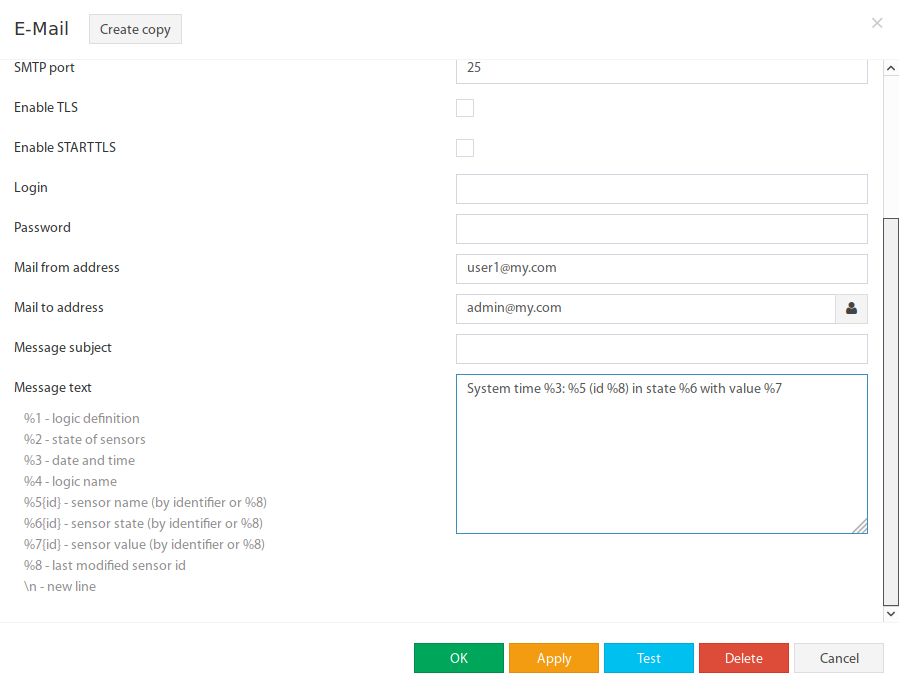Click the '%5{id} - sensor name' hint
The width and height of the screenshot is (899, 686).
coord(145,502)
